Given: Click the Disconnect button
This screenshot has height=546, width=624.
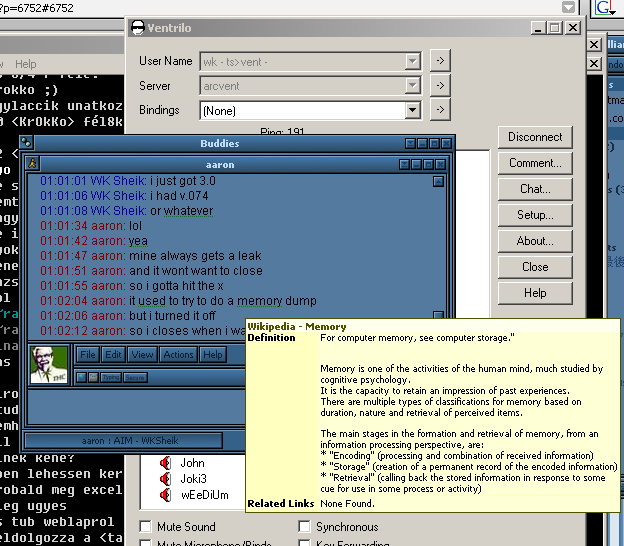Looking at the screenshot, I should (x=535, y=137).
